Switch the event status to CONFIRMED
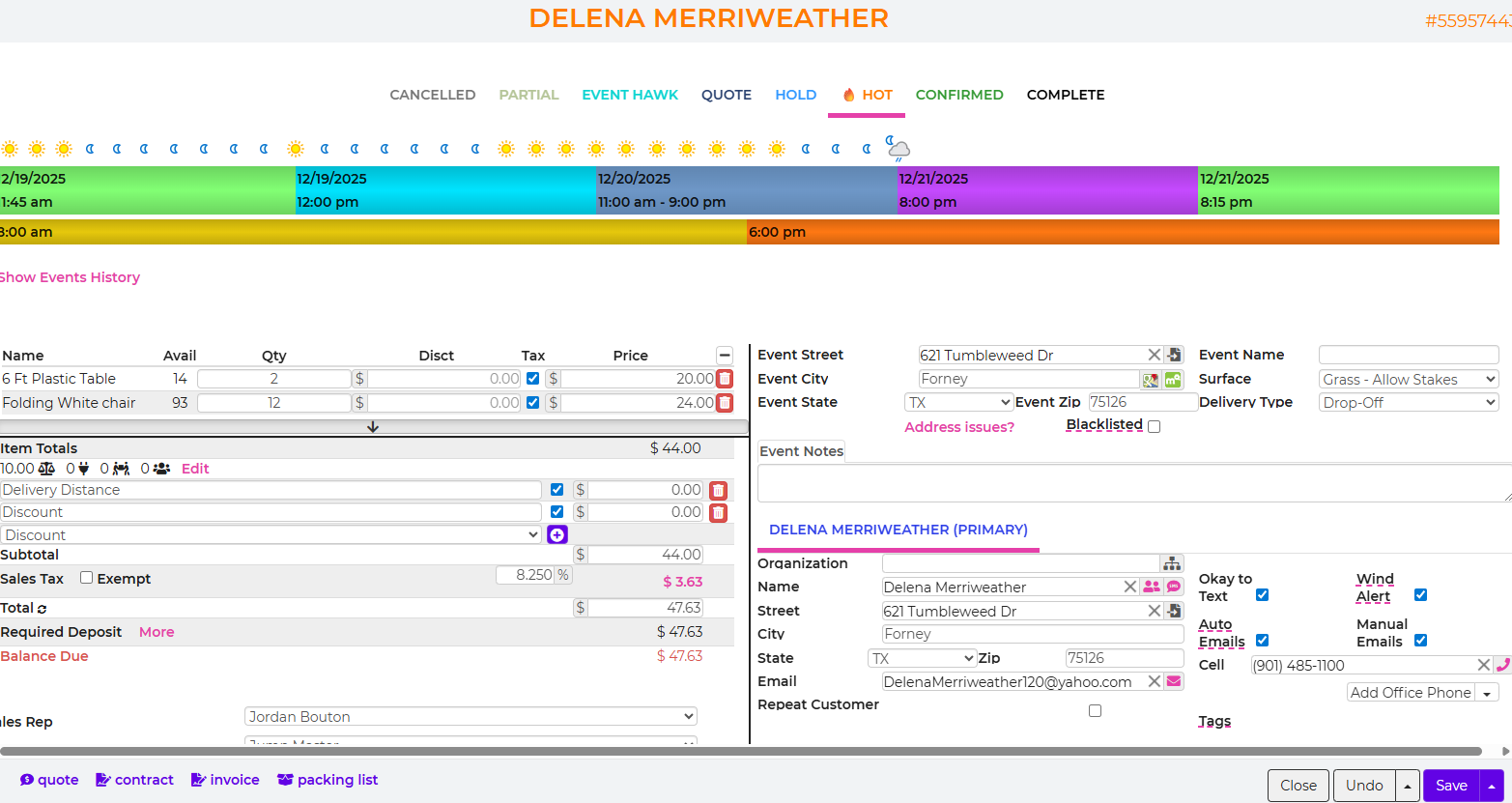The image size is (1512, 803). click(x=959, y=95)
